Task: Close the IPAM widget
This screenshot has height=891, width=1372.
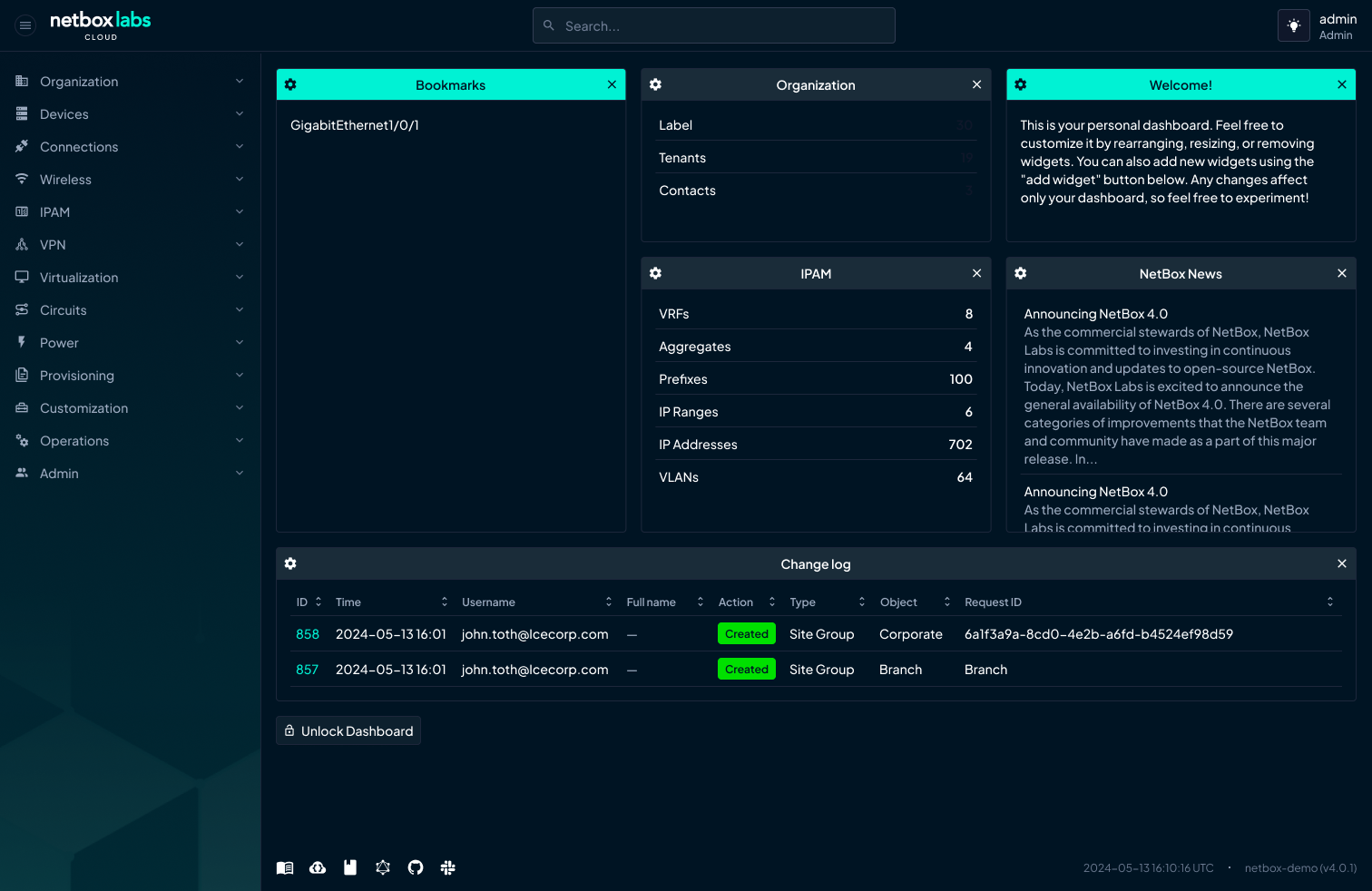Action: tap(976, 273)
